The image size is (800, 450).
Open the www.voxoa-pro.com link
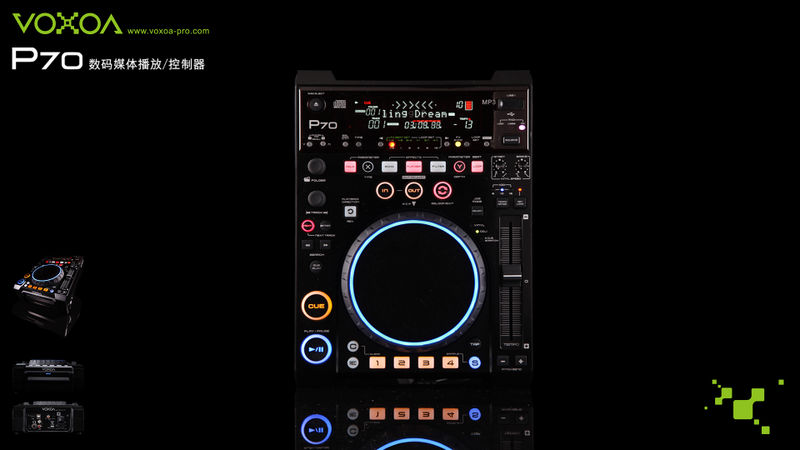click(168, 31)
